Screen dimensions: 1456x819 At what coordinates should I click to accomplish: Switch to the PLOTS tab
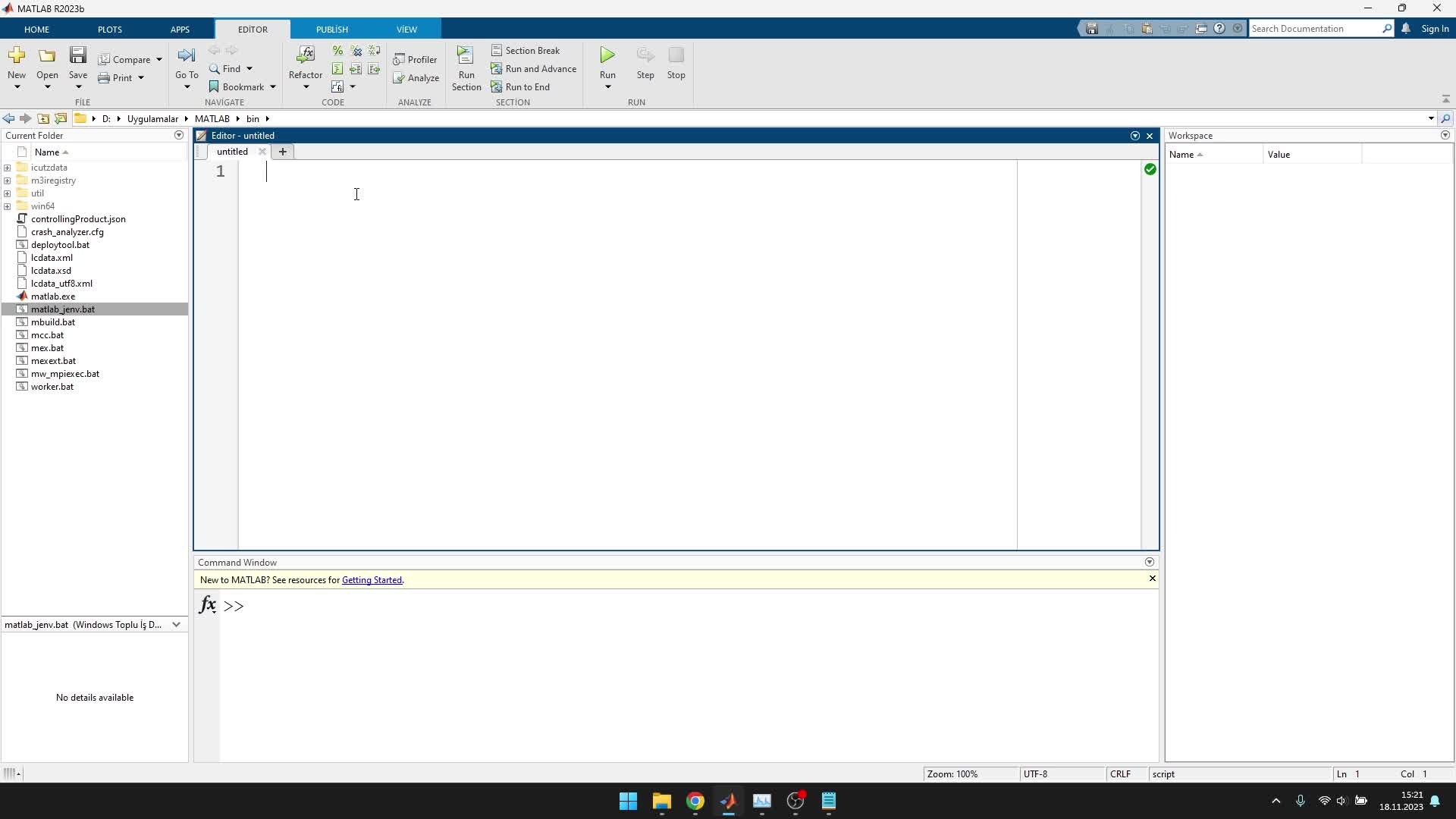(110, 30)
